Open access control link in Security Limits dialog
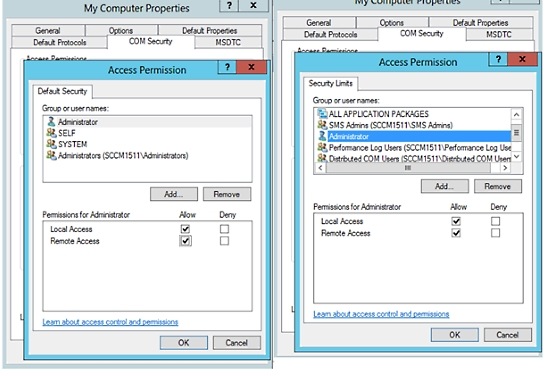This screenshot has width=557, height=376. (381, 314)
